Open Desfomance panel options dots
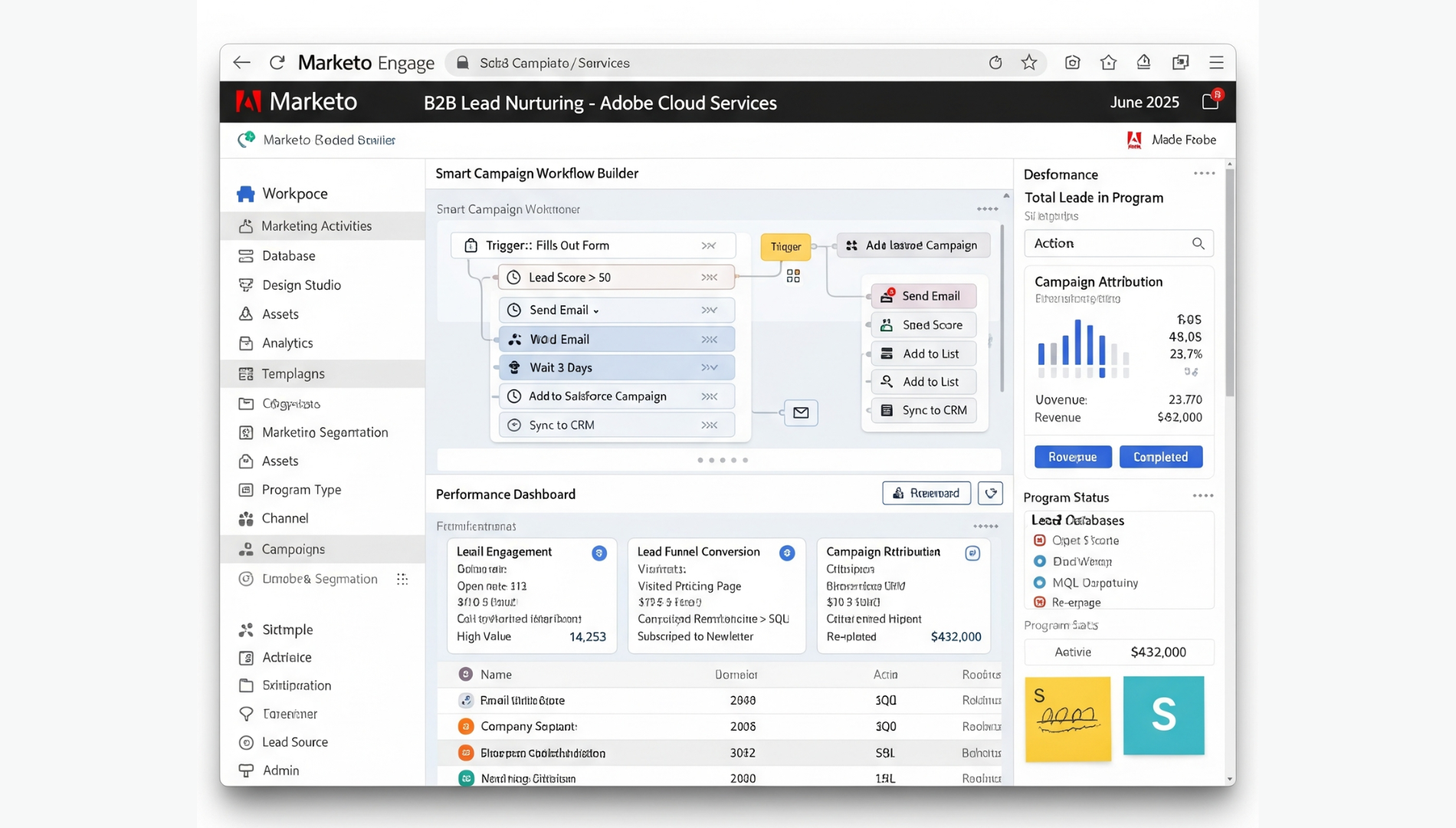Viewport: 1456px width, 828px height. pyautogui.click(x=1204, y=174)
